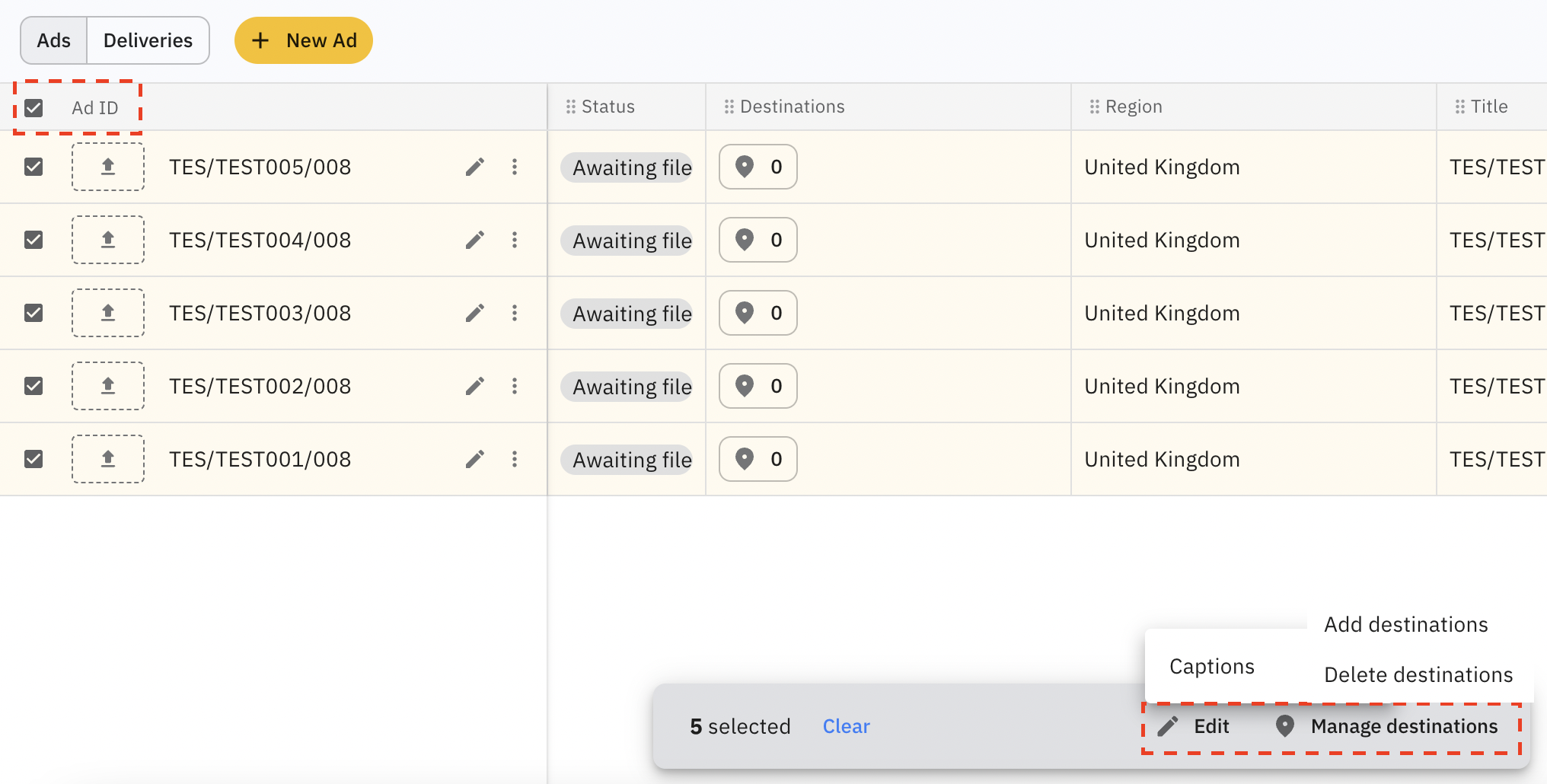Click drag handle on Region column header
Screen dimensions: 1547x784
click(x=1094, y=107)
